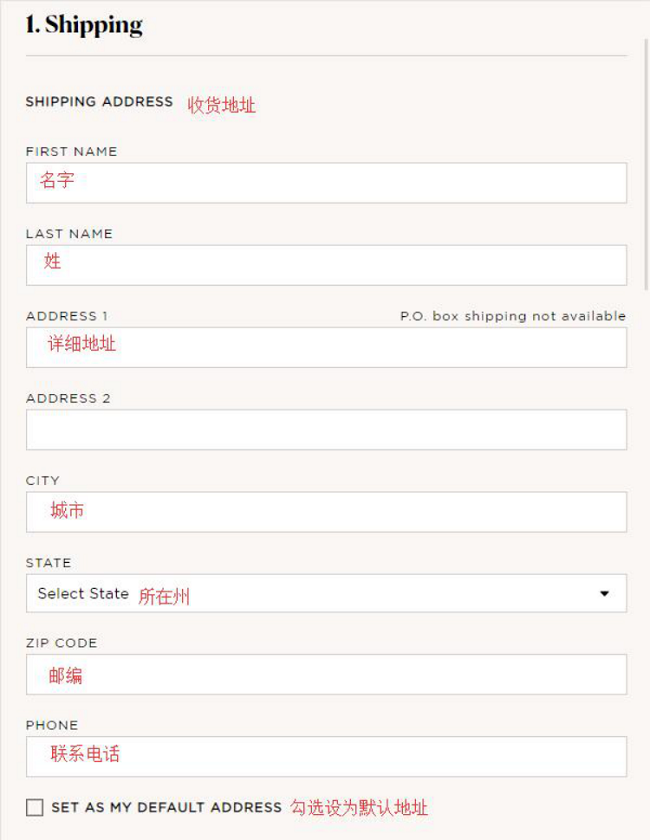Click the City label text
Viewport: 650px width, 840px height.
pos(43,480)
